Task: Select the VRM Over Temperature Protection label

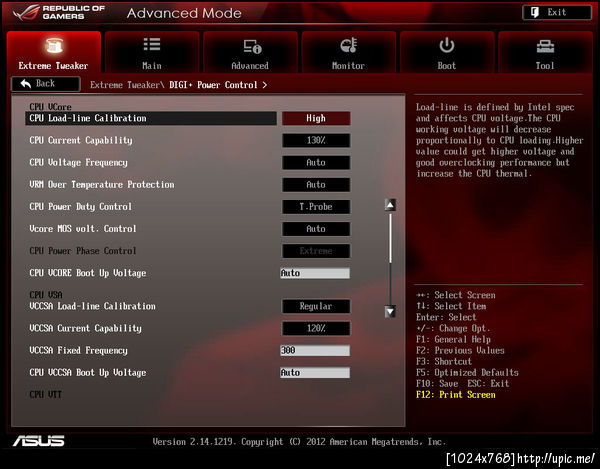Action: pyautogui.click(x=102, y=185)
